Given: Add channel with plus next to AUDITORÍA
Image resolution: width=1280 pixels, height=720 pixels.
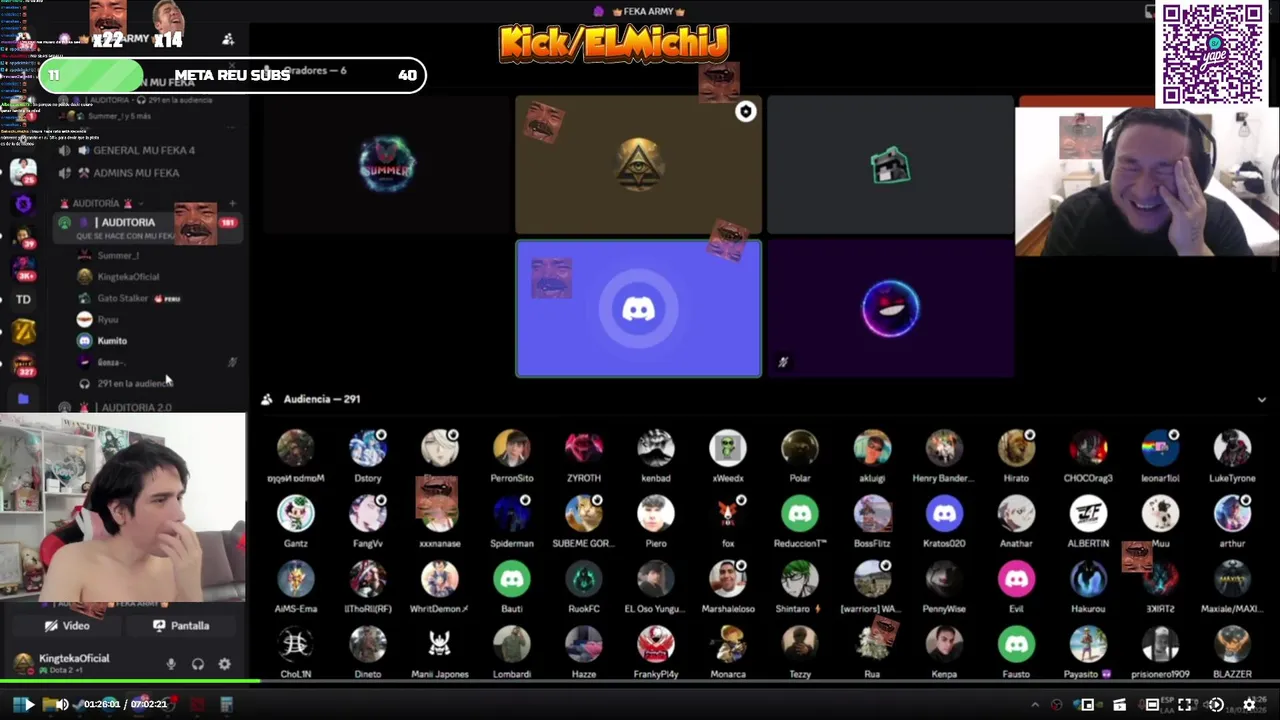Looking at the screenshot, I should pyautogui.click(x=232, y=203).
